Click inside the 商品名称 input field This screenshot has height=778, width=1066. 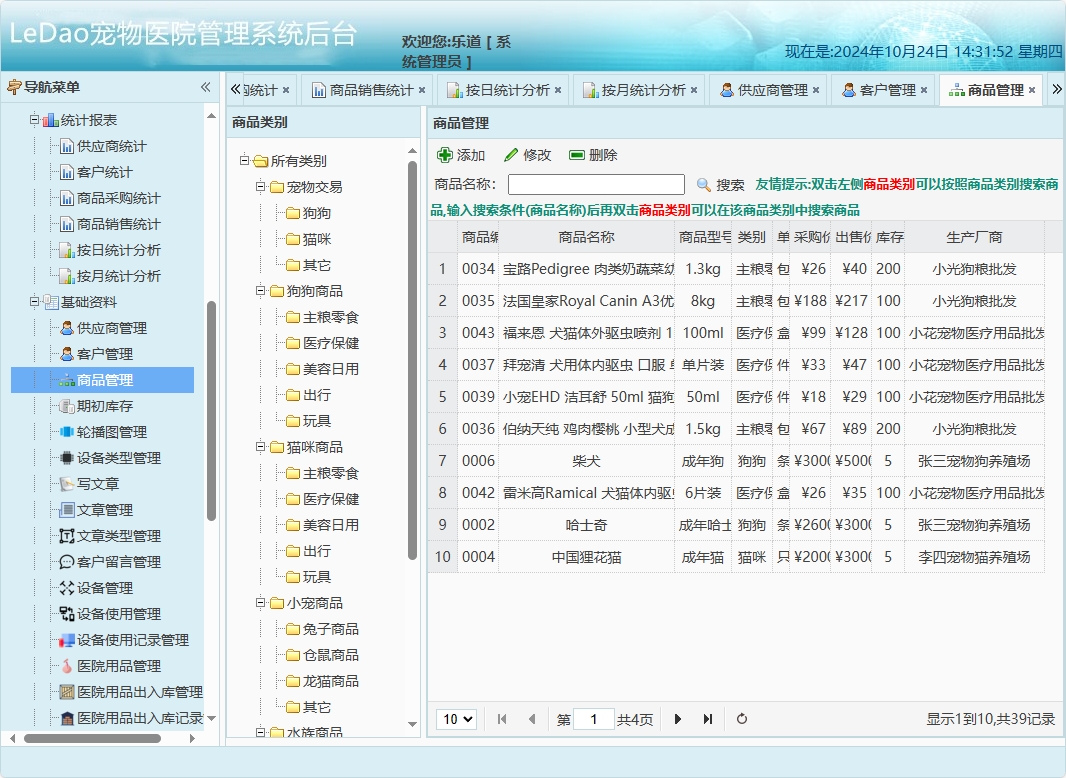(x=595, y=184)
